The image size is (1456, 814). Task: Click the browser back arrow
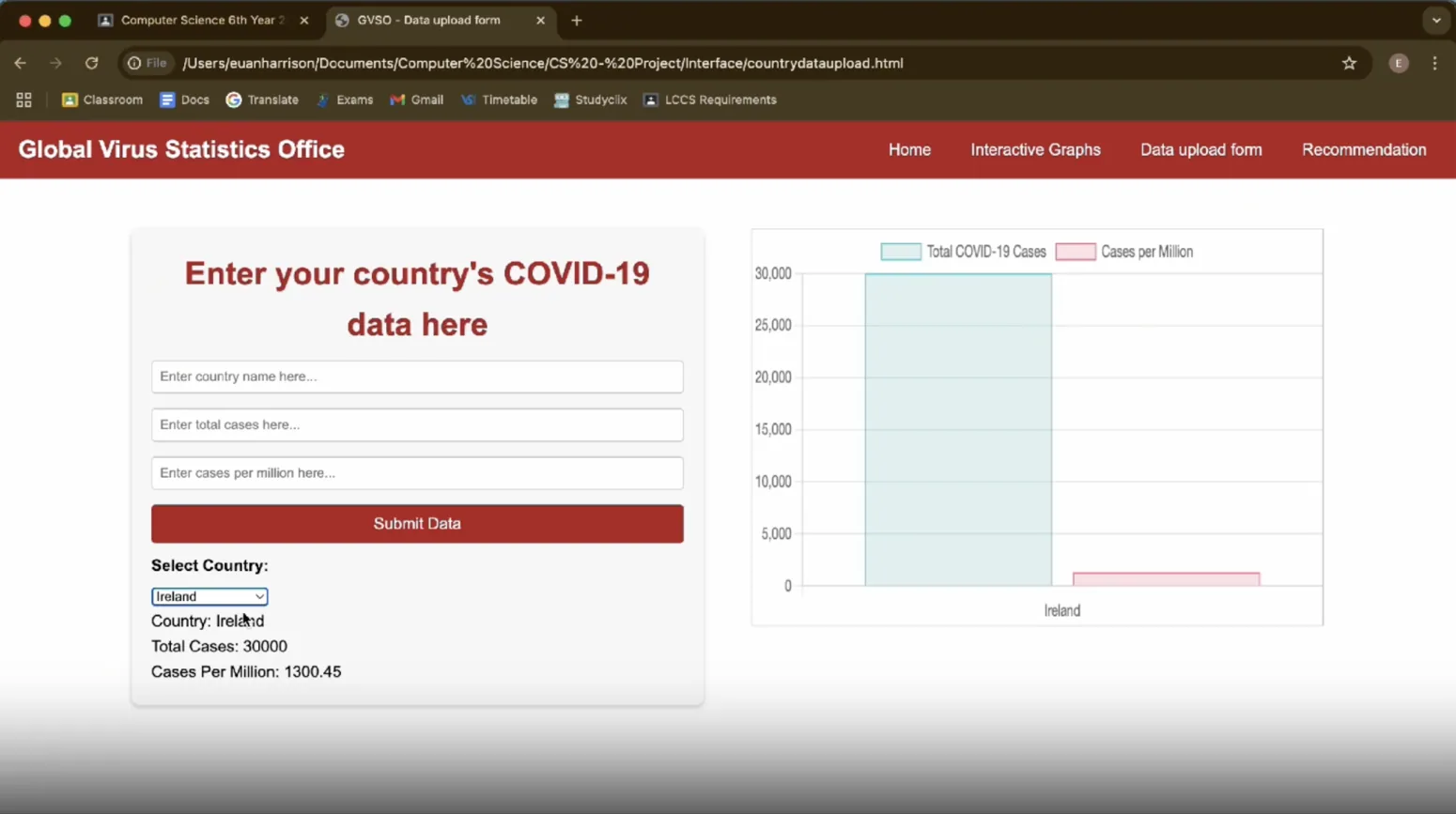click(21, 63)
